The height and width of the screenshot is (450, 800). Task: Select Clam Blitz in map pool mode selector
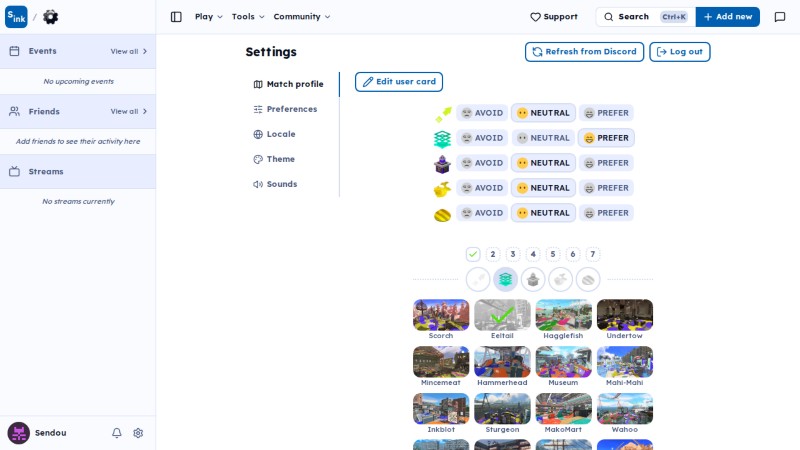coord(588,280)
